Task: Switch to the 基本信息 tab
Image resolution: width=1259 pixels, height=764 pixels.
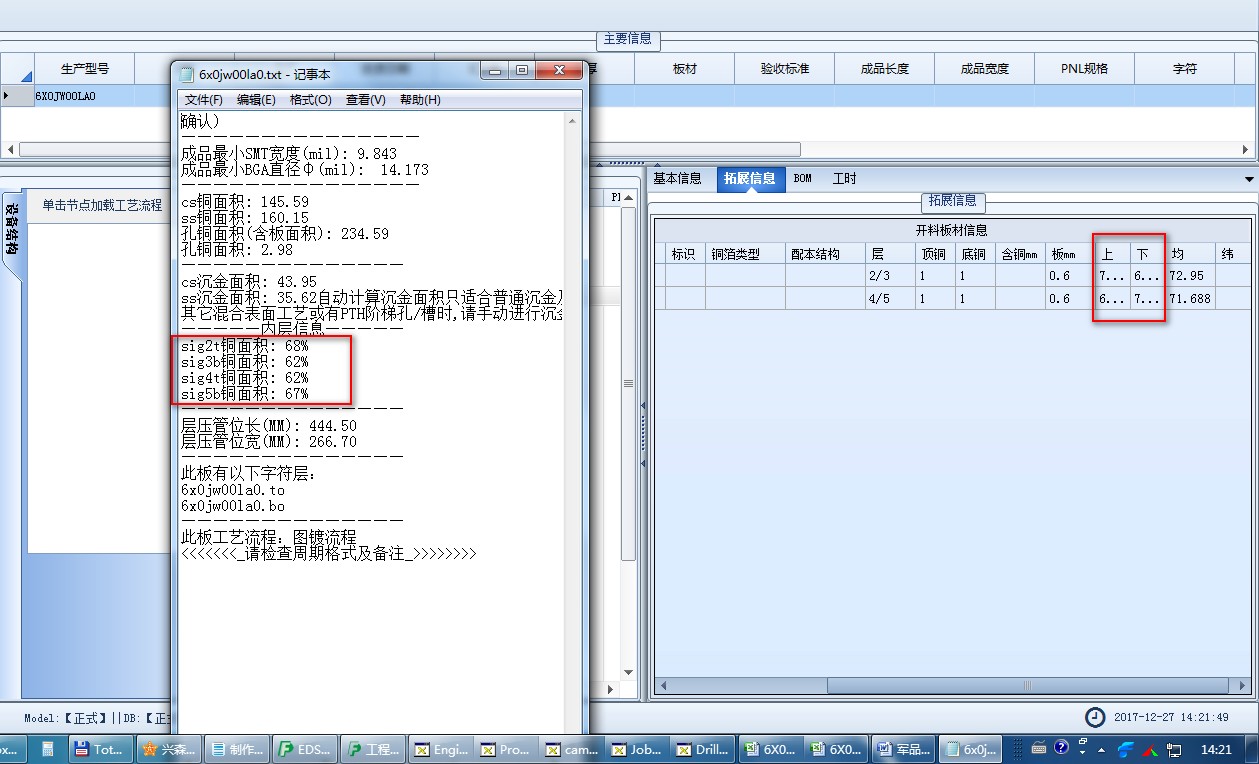Action: 678,178
